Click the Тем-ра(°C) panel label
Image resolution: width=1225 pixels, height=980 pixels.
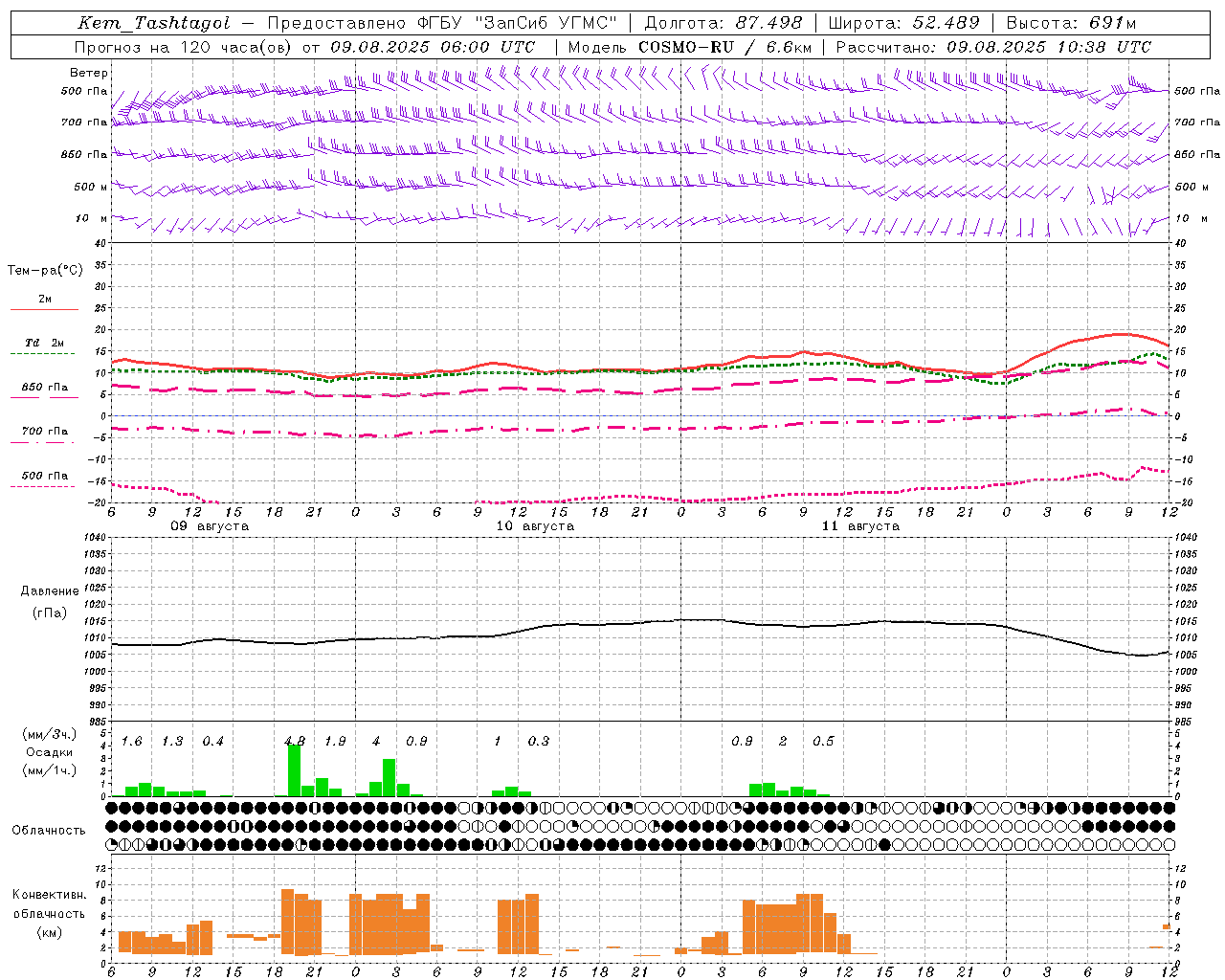45,271
